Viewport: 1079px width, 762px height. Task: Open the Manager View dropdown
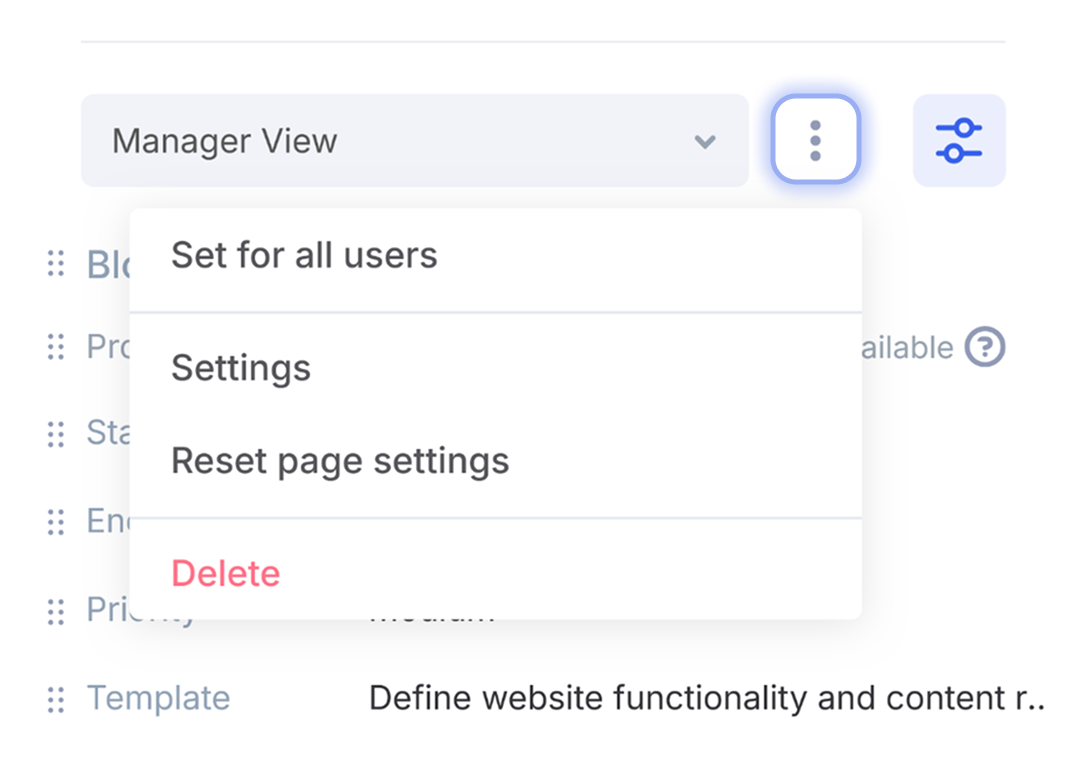400,141
